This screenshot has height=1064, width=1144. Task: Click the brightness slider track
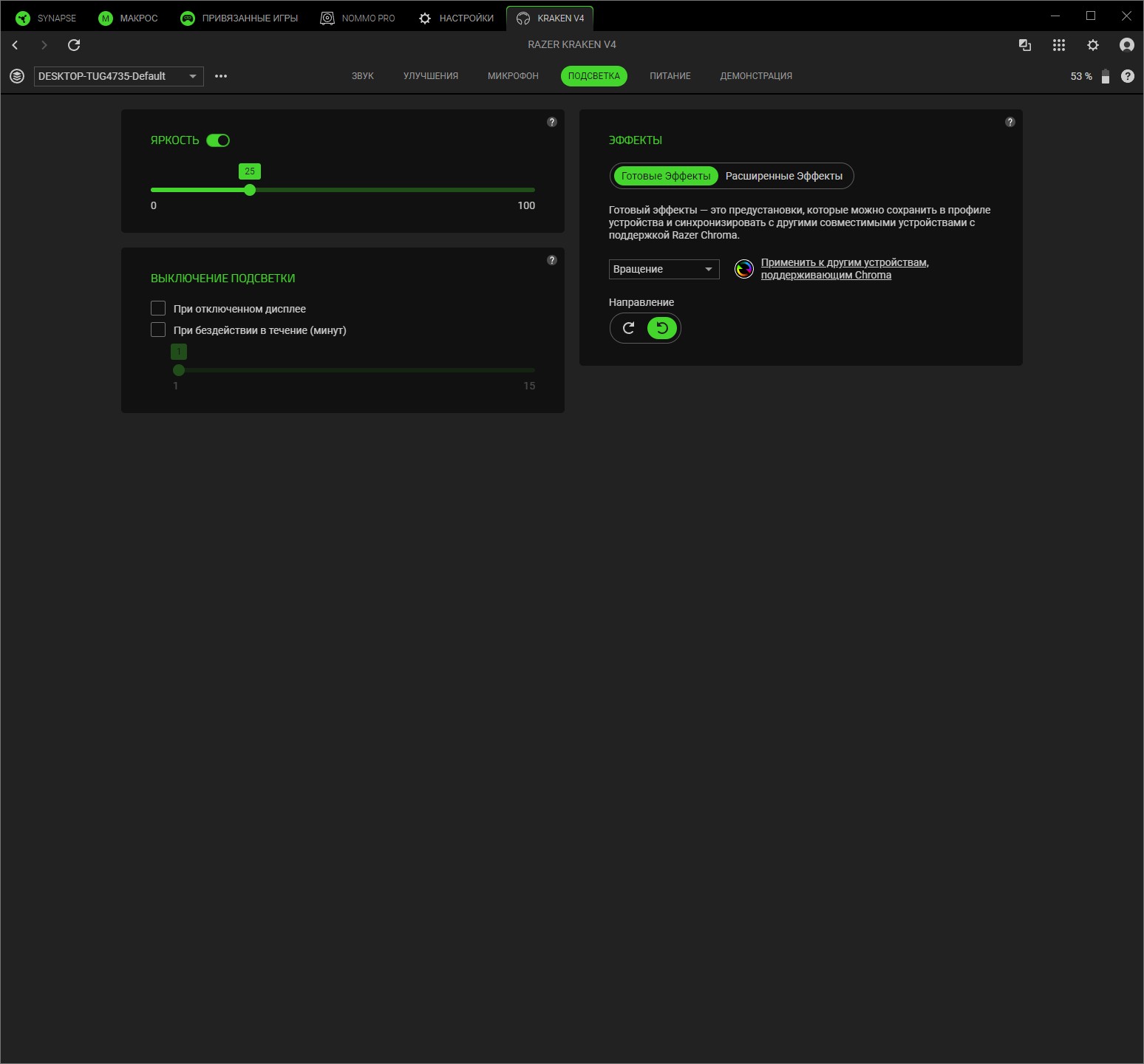(343, 190)
